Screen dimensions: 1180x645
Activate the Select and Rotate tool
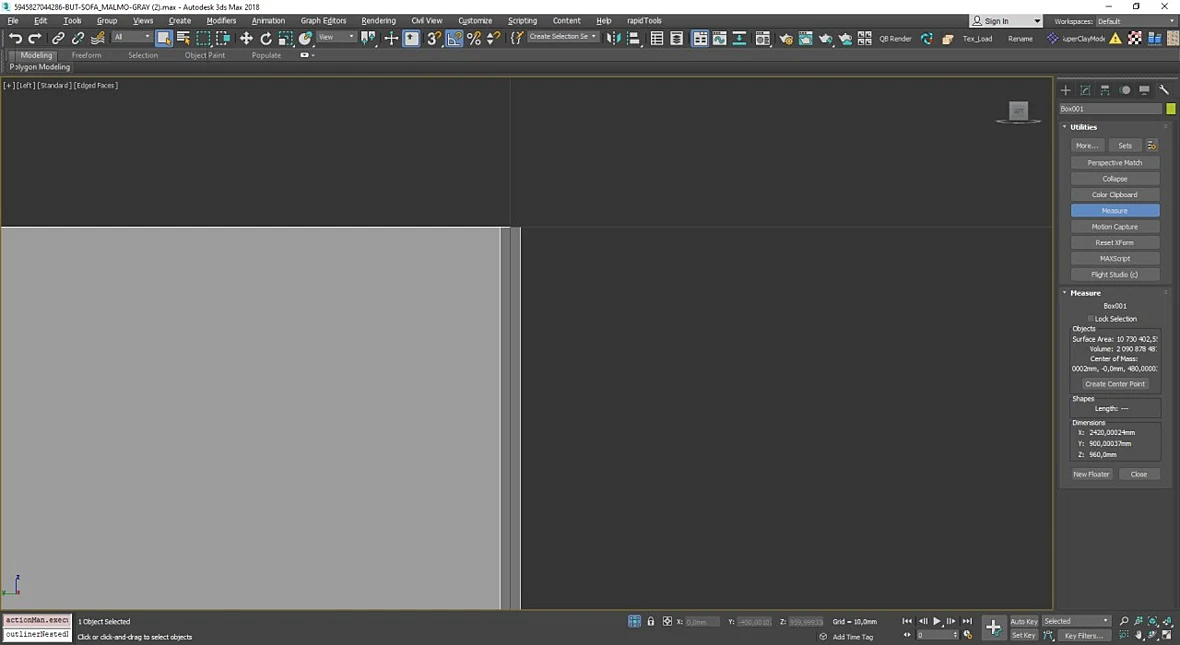click(266, 38)
